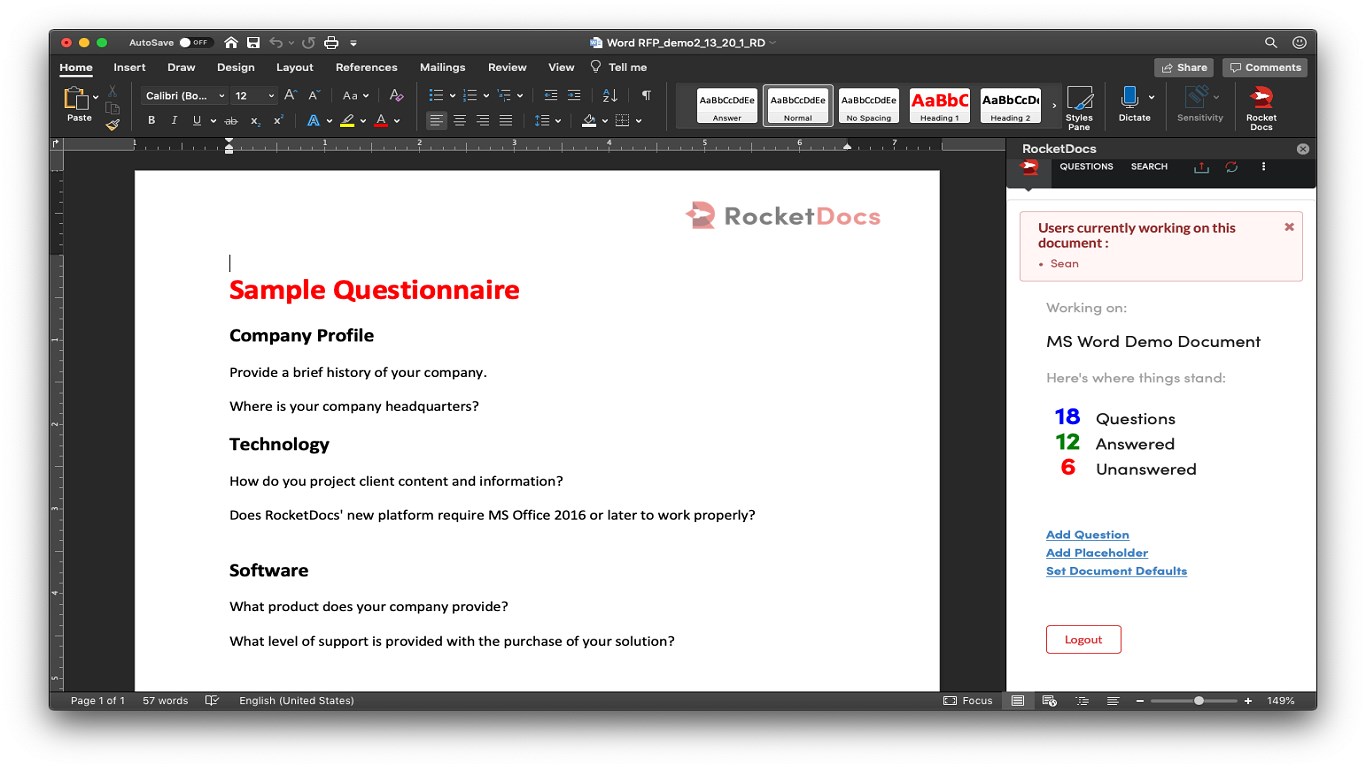The height and width of the screenshot is (768, 1366).
Task: Open the Home icon in title bar
Action: pos(231,43)
